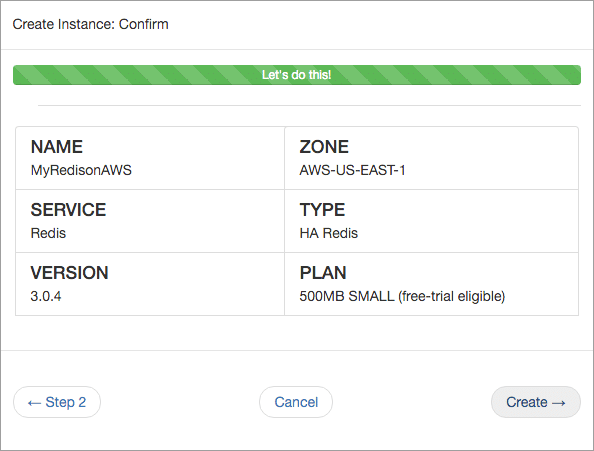The height and width of the screenshot is (451, 594).
Task: Click the green "Let's do this!" progress bar
Action: tap(297, 75)
